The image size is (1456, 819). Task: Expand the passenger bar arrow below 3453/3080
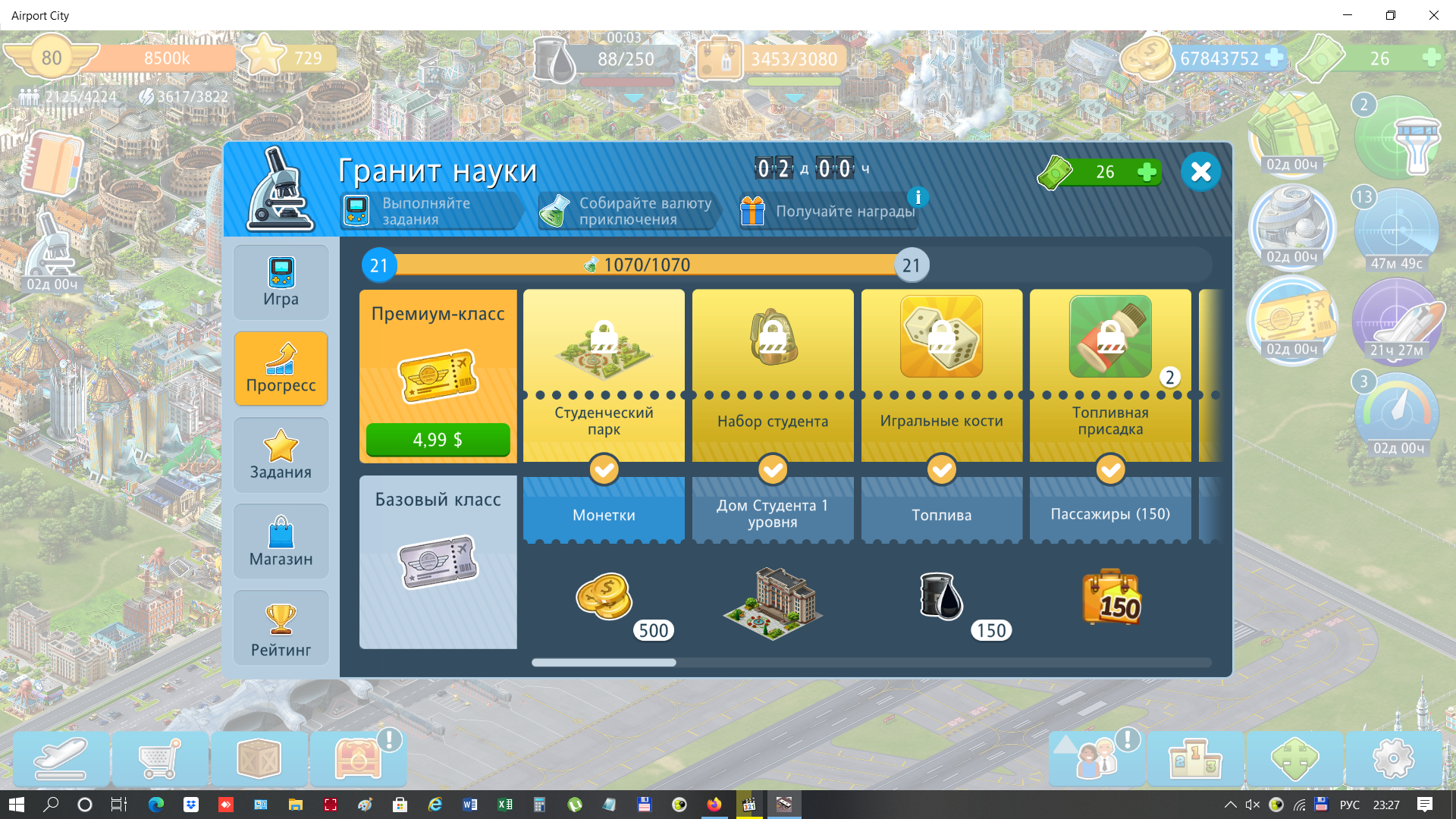pos(794,98)
